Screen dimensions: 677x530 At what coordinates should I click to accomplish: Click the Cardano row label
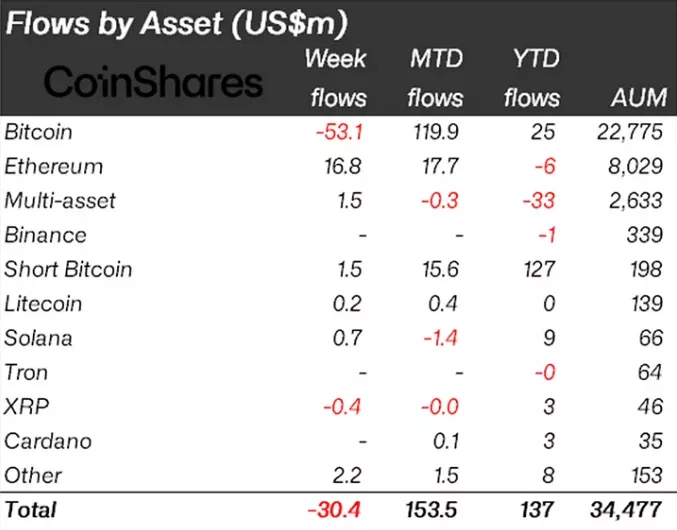(46, 441)
